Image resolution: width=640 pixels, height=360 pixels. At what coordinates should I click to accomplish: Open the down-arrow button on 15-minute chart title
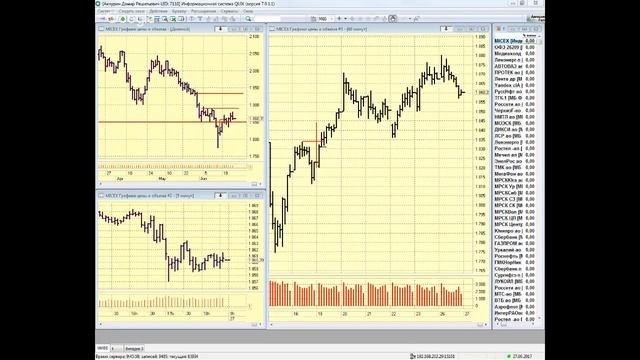(220, 196)
